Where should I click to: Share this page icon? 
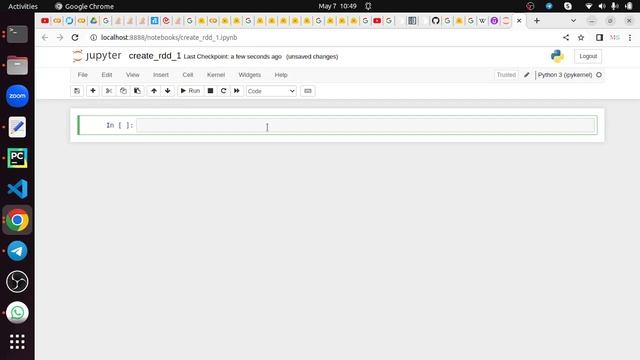tap(566, 38)
